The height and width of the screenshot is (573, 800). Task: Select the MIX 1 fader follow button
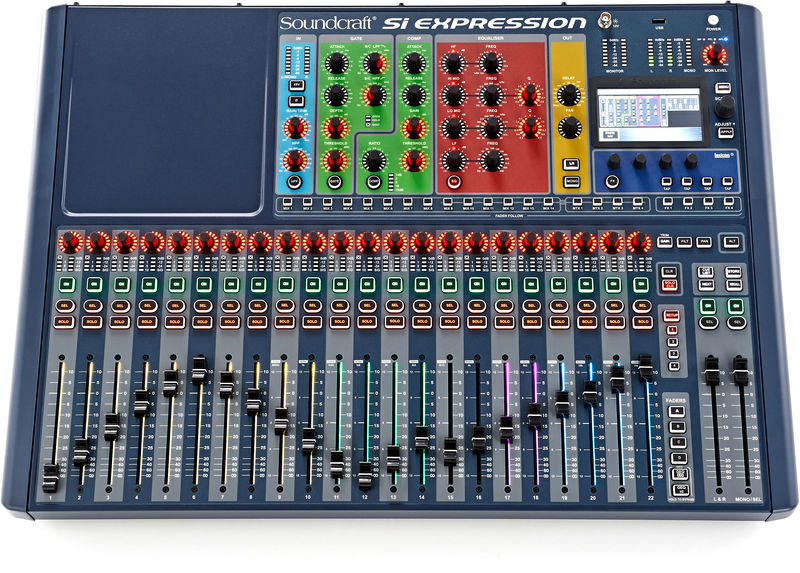pos(288,202)
